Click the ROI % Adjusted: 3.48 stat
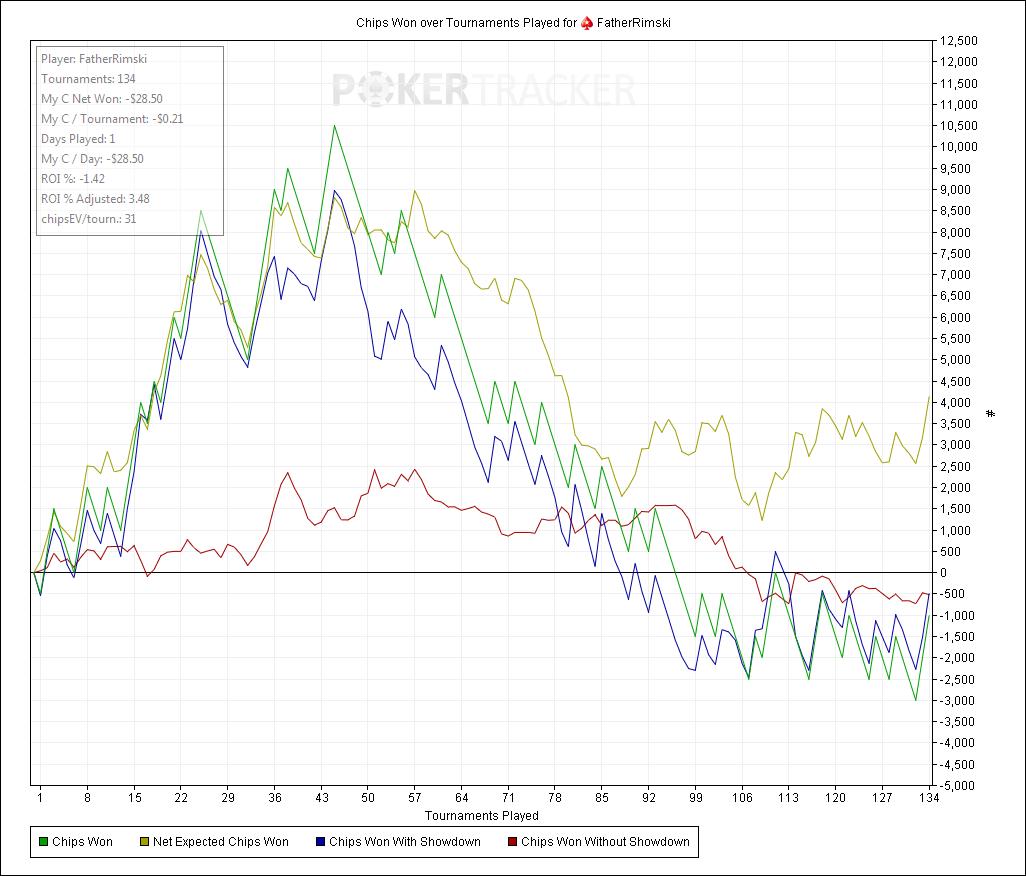 point(95,199)
